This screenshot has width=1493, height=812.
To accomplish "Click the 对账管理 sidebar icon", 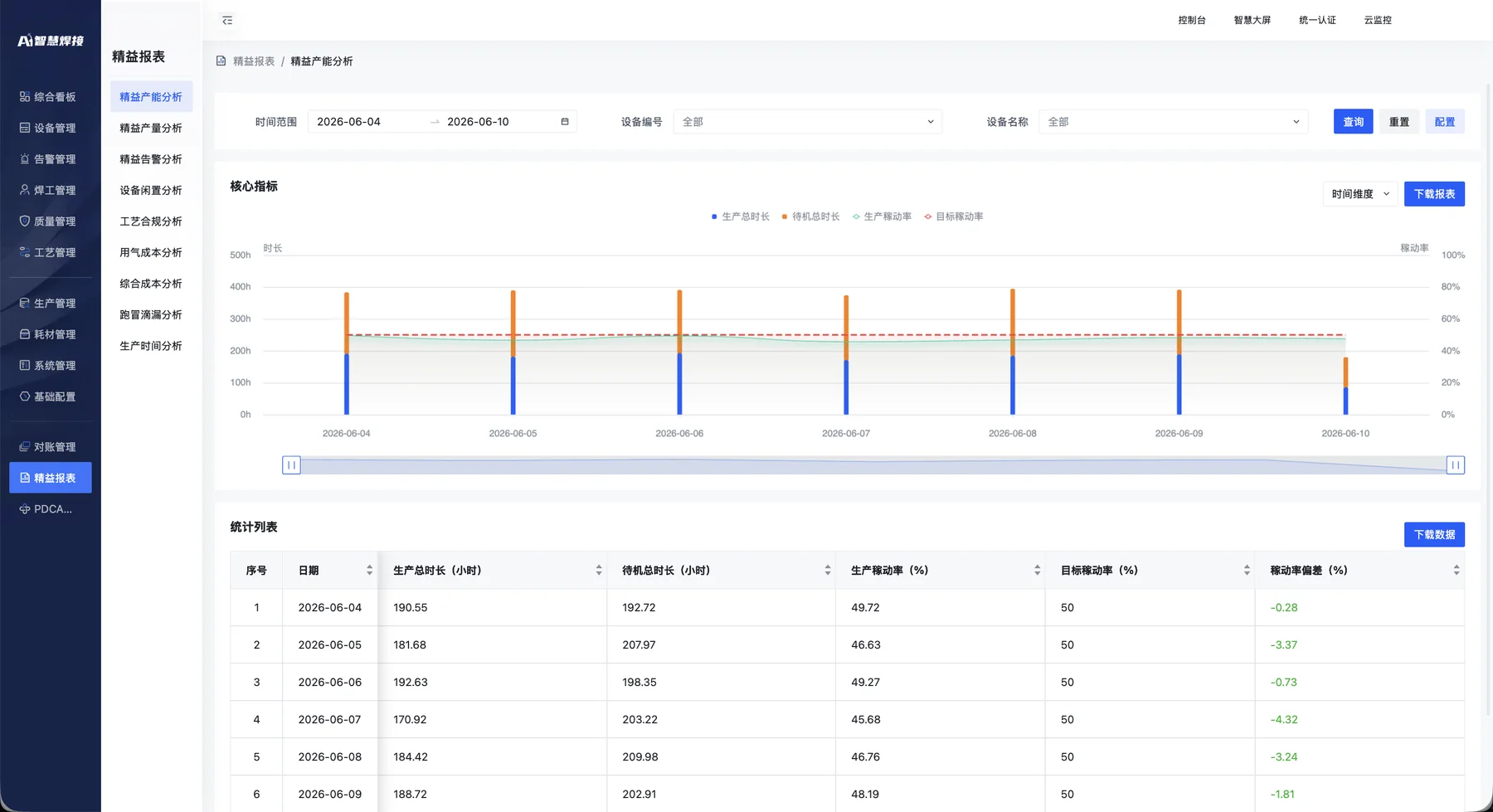I will pos(25,447).
